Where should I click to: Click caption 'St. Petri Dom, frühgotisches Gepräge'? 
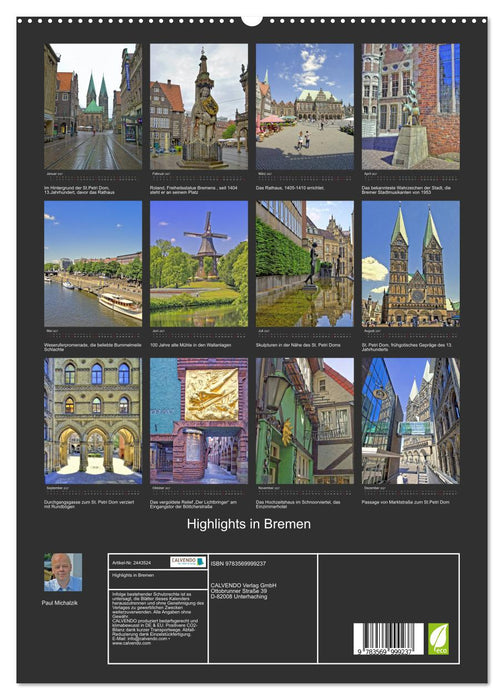pos(407,347)
